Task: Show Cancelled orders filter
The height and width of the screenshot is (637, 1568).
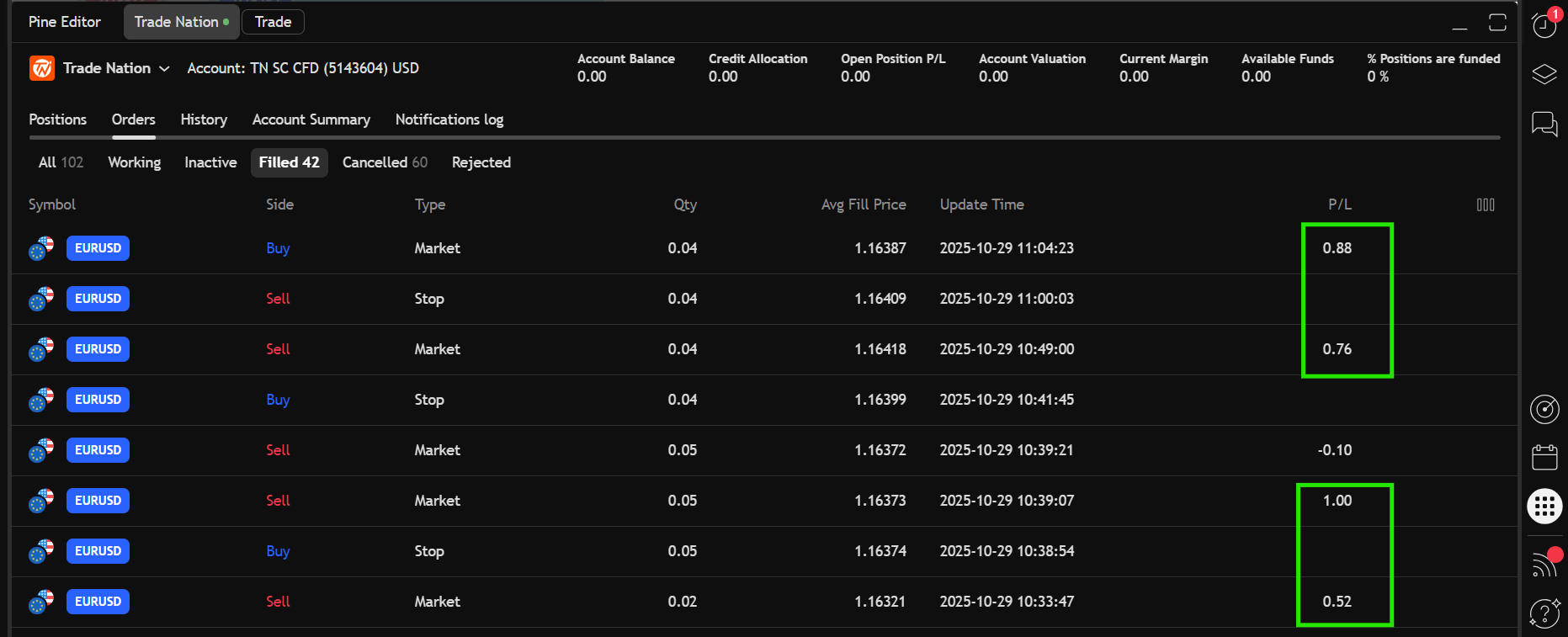Action: (385, 162)
